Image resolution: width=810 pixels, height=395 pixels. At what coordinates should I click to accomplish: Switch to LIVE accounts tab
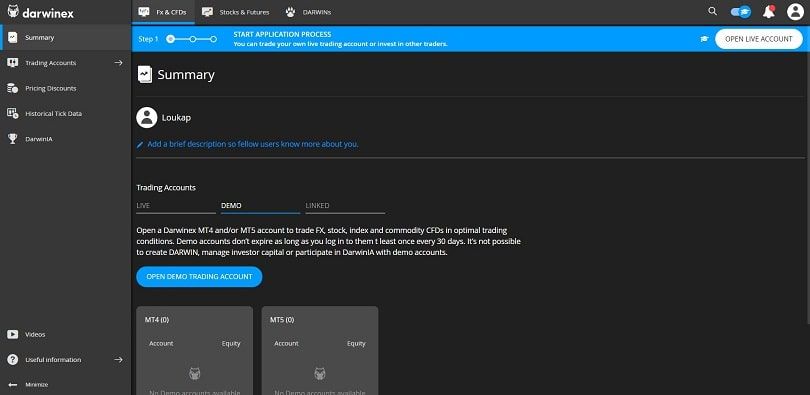coord(176,206)
